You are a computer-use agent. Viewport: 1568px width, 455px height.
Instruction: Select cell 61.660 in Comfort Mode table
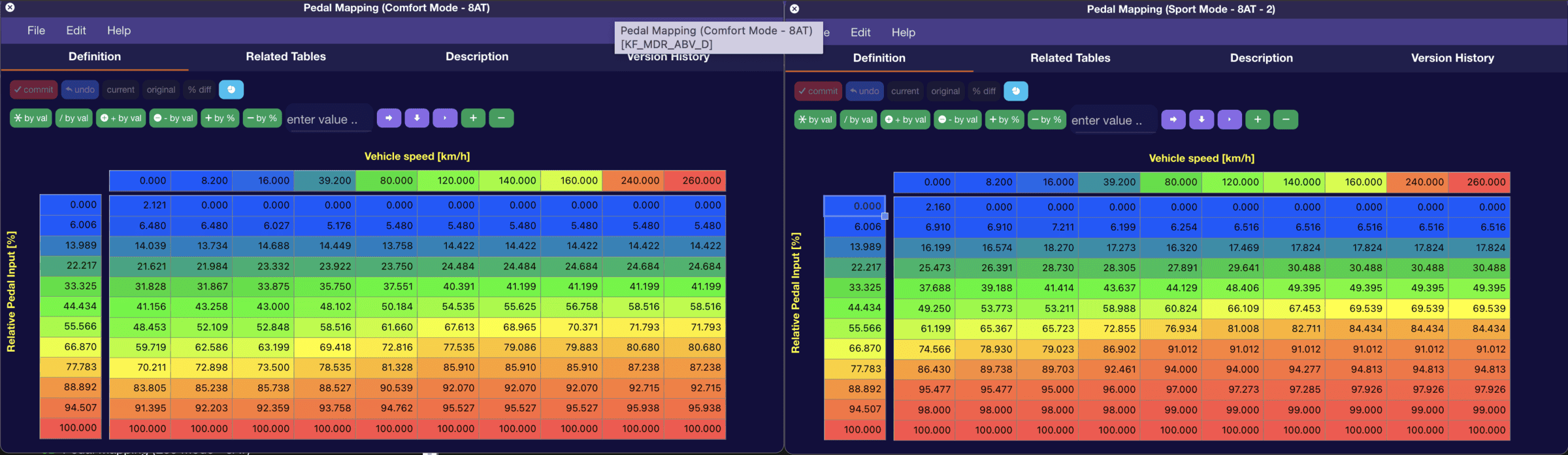[x=386, y=327]
